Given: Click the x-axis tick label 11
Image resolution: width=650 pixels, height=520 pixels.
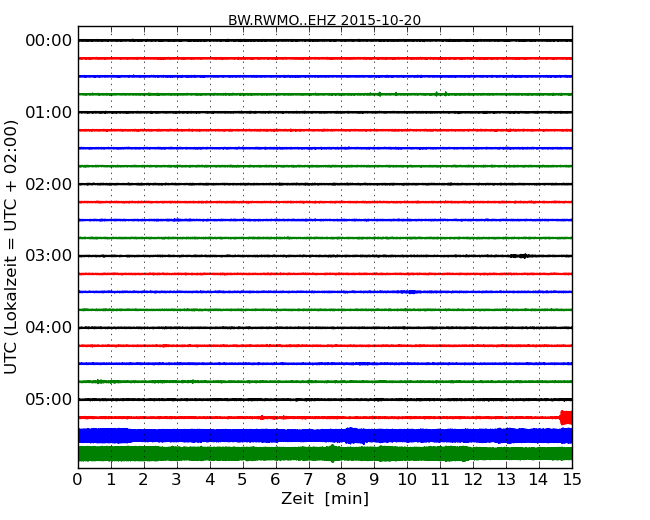Looking at the screenshot, I should [x=440, y=480].
